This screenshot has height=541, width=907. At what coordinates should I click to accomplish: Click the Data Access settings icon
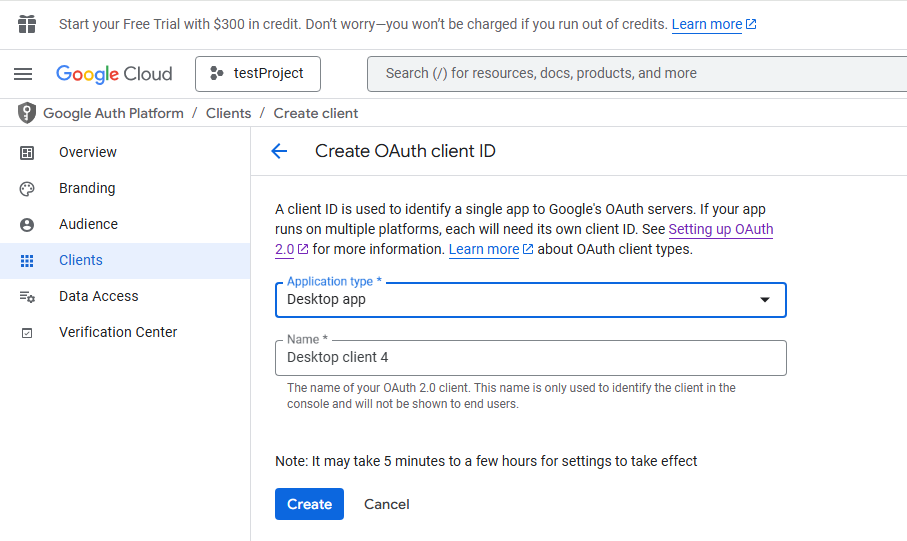click(x=27, y=297)
